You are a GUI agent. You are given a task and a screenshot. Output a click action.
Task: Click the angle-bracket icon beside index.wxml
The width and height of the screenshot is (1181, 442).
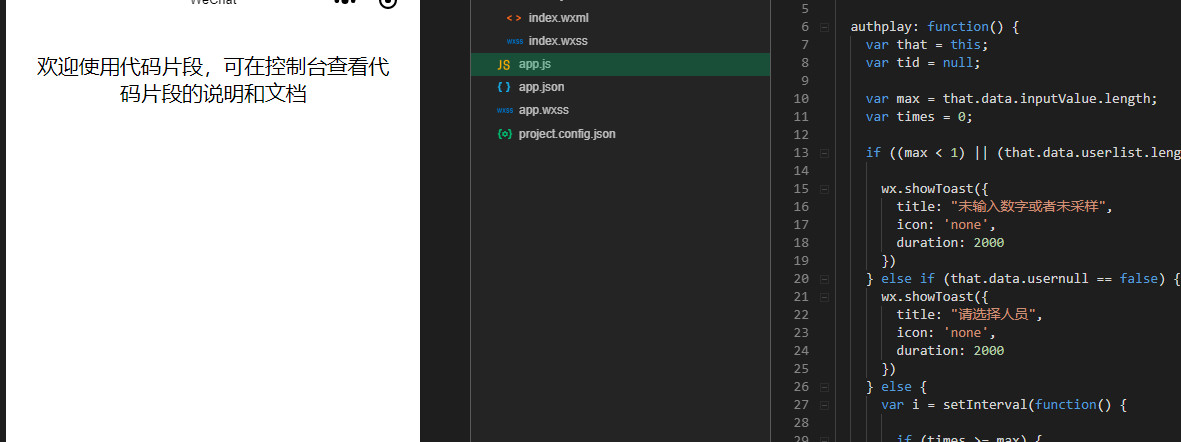click(x=514, y=18)
